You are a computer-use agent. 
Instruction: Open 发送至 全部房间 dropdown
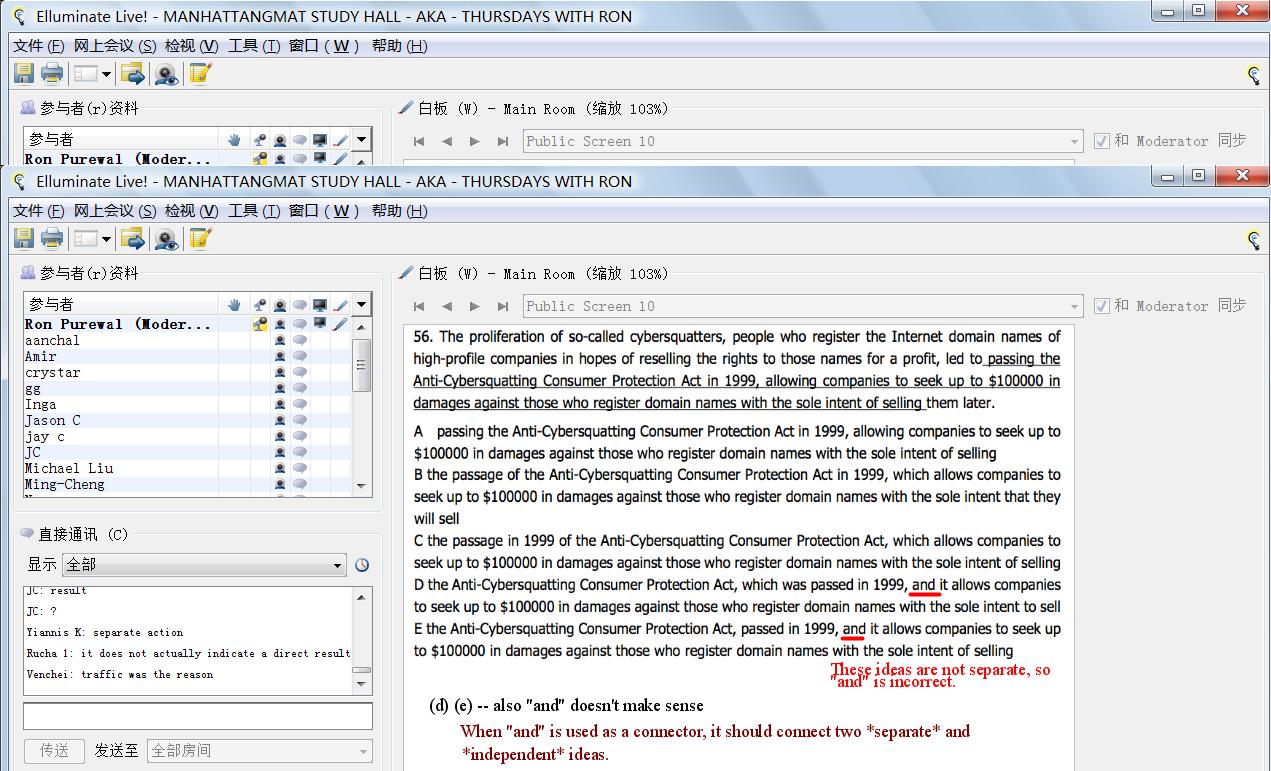pos(260,750)
